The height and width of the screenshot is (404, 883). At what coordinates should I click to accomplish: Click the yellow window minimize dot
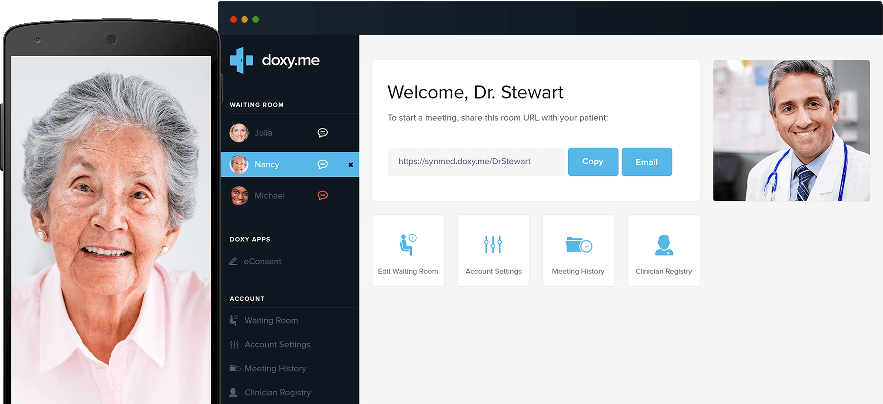(x=244, y=19)
